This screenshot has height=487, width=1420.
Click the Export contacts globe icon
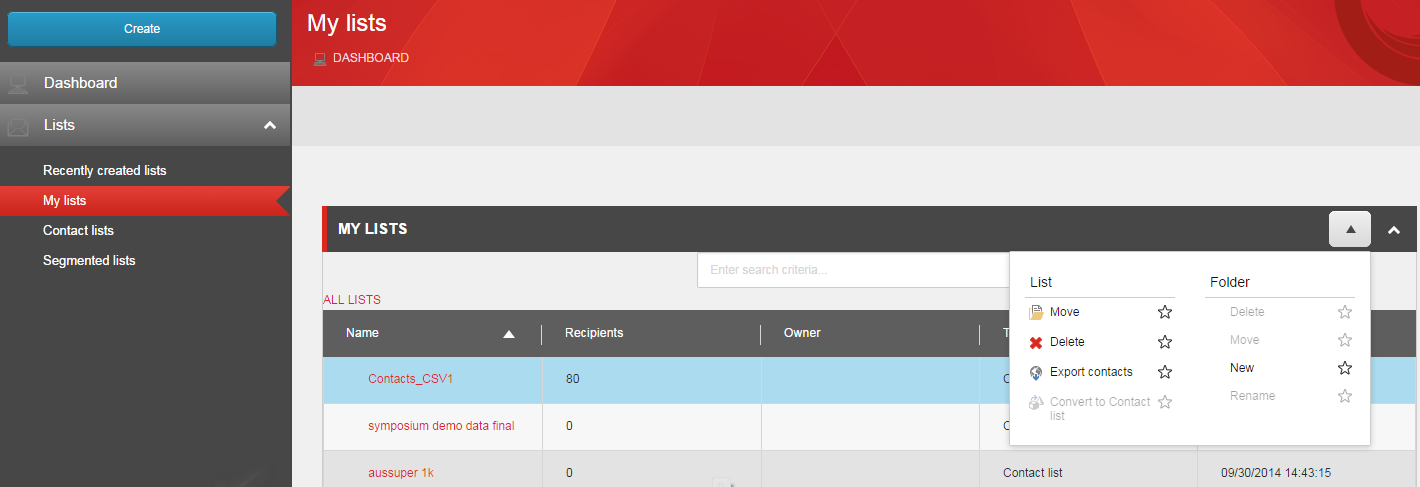click(1036, 372)
